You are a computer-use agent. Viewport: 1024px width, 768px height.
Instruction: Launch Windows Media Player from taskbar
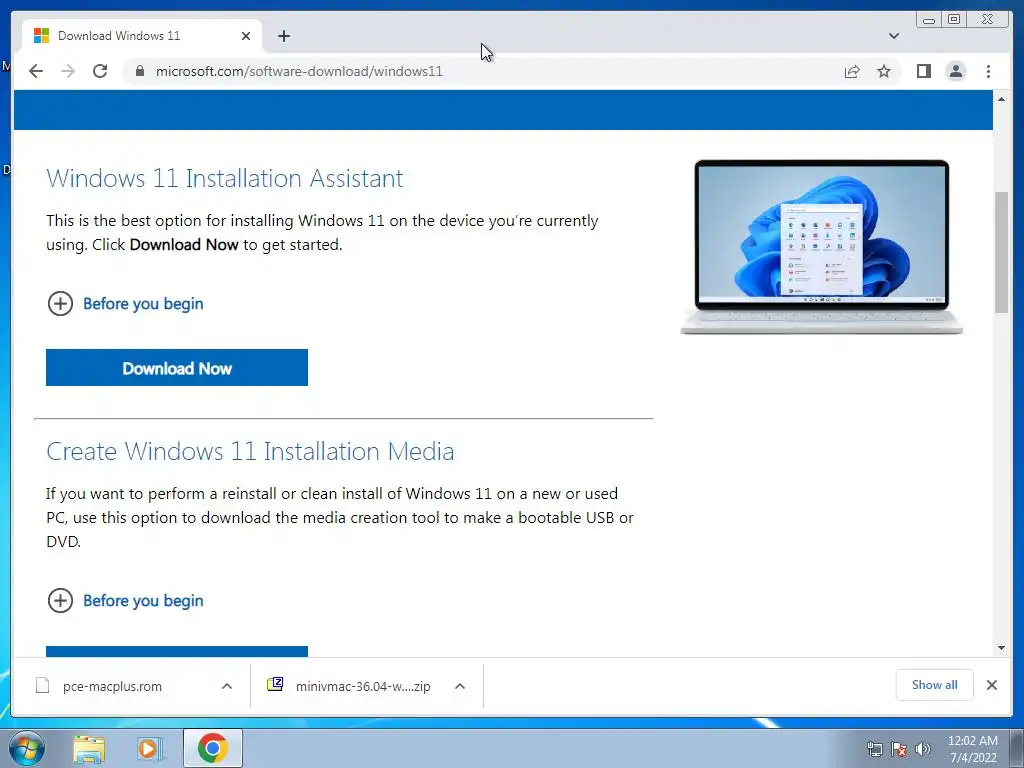150,749
